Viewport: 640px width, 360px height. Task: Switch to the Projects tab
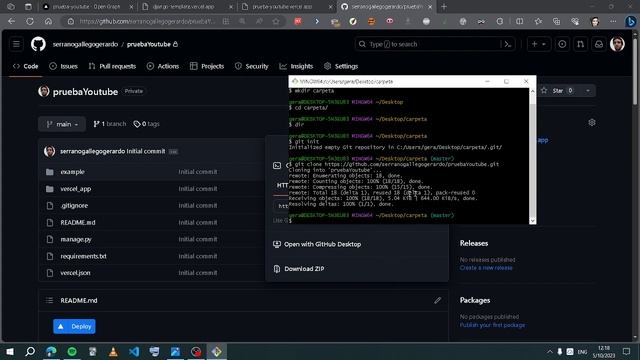coord(207,66)
